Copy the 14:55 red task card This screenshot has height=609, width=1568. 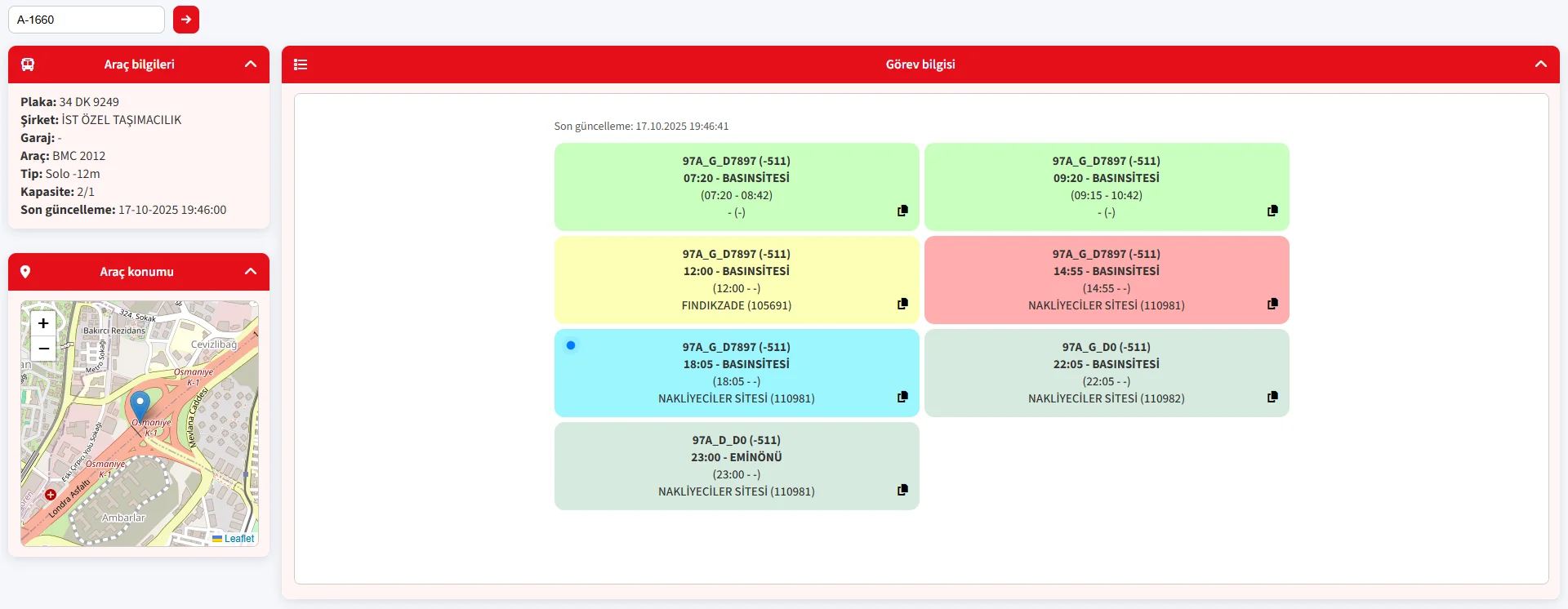pos(1272,304)
